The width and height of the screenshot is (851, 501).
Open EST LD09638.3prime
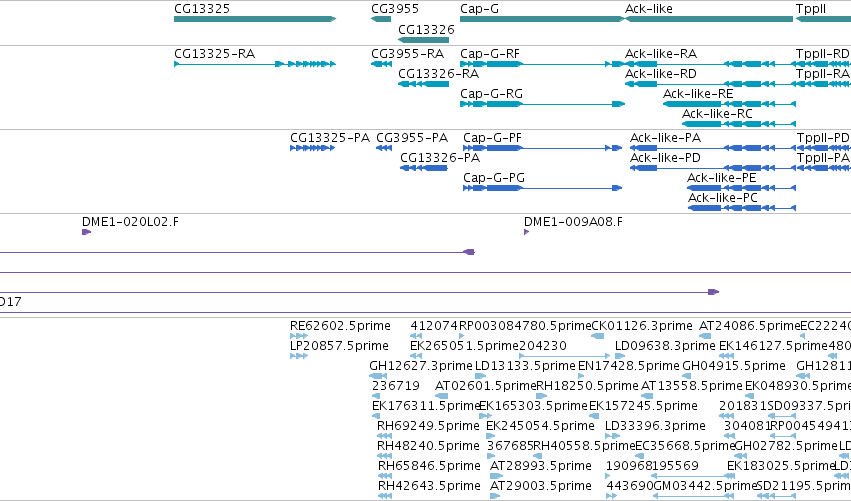coord(665,346)
